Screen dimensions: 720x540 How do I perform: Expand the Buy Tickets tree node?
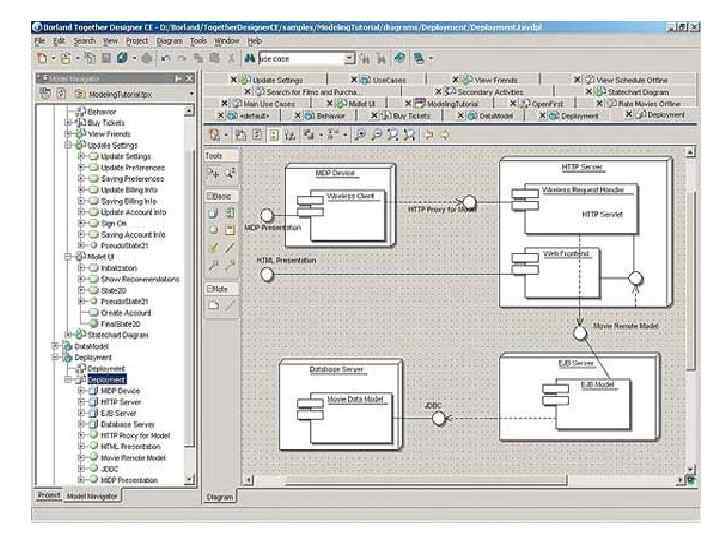point(68,123)
